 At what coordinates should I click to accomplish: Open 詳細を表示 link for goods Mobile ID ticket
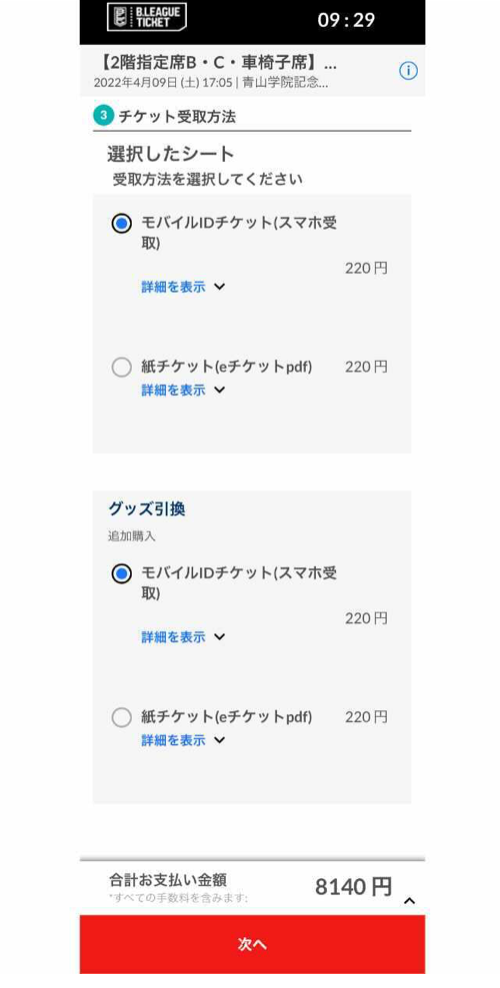point(173,637)
